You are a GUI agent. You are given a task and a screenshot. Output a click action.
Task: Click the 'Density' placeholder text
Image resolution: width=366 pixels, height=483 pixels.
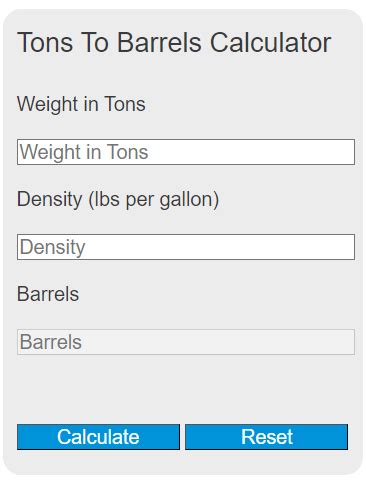pyautogui.click(x=53, y=248)
